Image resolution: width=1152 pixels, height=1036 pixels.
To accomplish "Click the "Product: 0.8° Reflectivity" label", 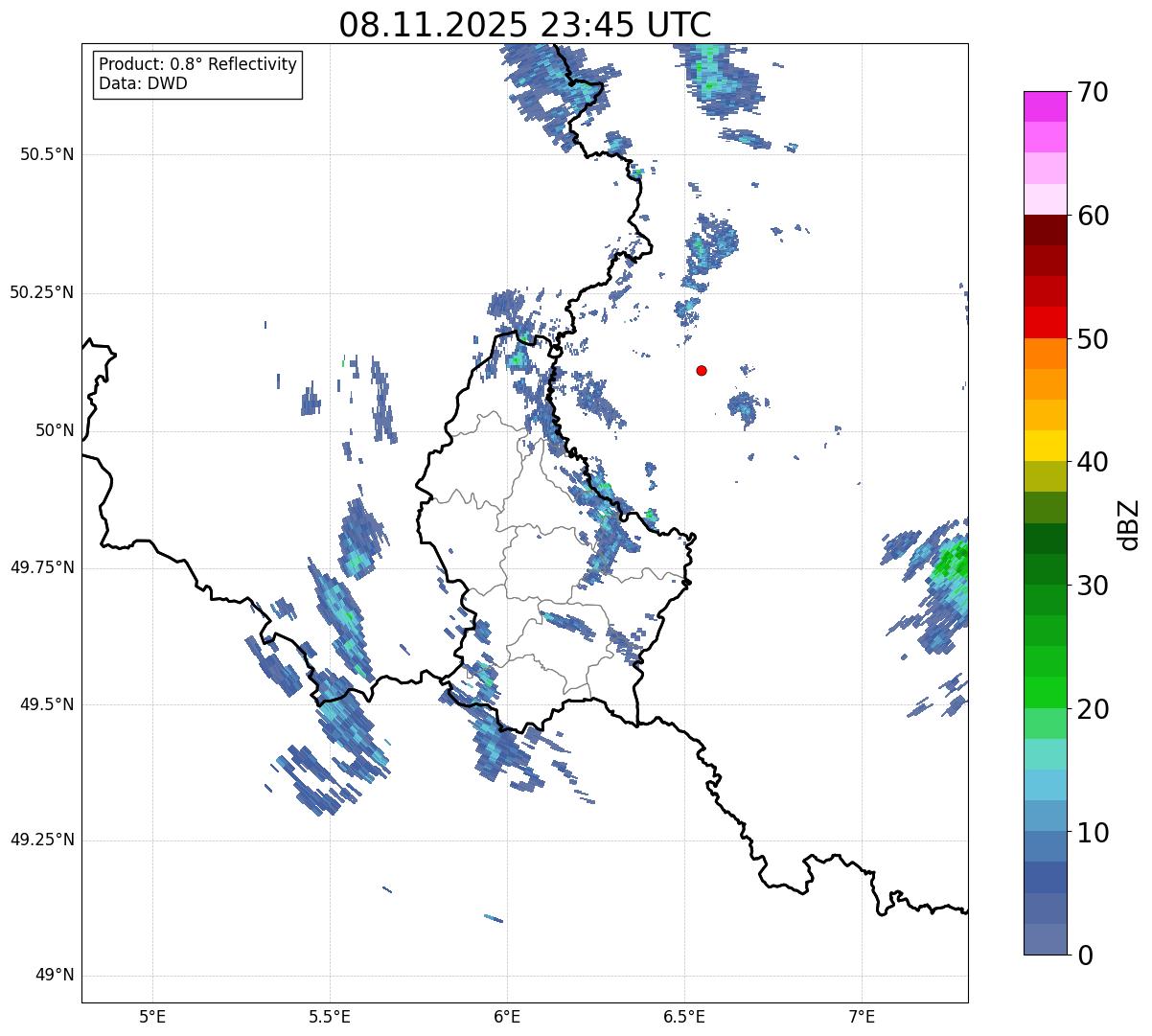I will 197,64.
